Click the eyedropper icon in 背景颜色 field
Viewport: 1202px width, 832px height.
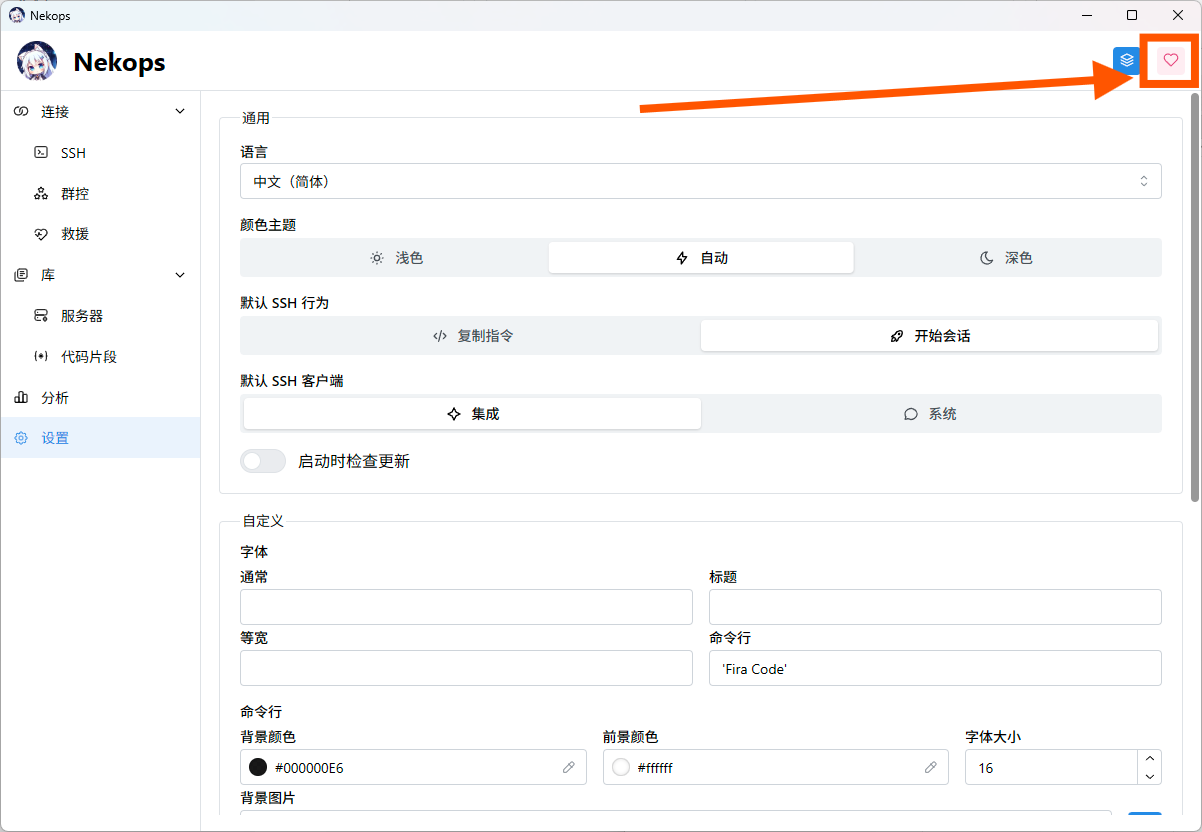568,768
